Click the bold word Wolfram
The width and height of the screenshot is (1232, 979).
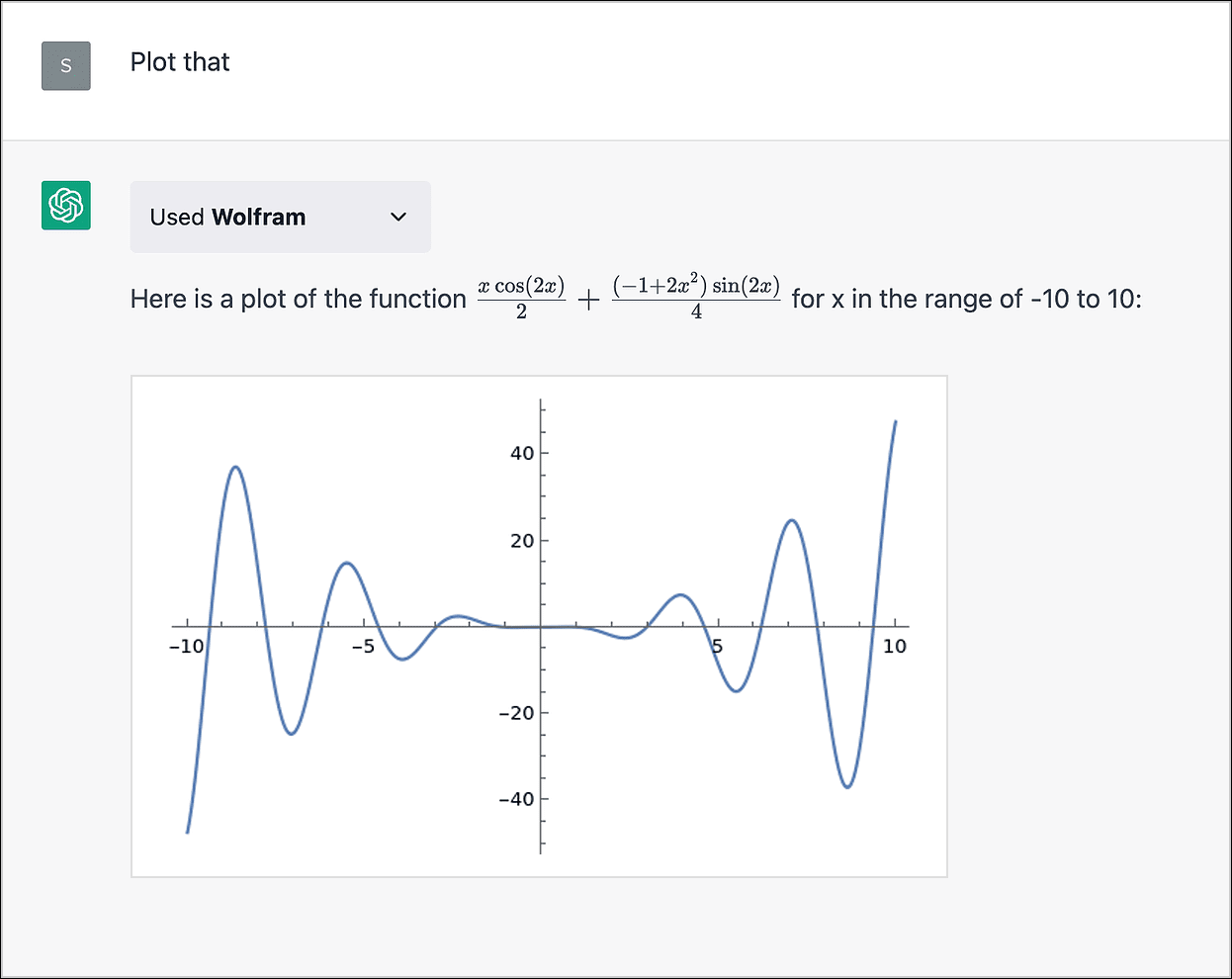click(x=259, y=218)
